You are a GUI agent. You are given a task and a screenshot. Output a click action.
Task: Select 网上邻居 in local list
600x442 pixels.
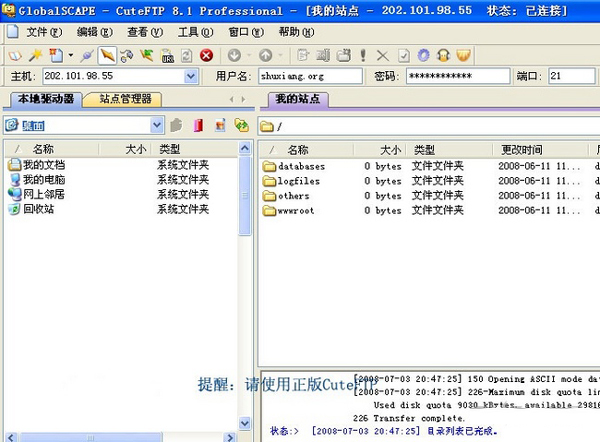tap(36, 194)
